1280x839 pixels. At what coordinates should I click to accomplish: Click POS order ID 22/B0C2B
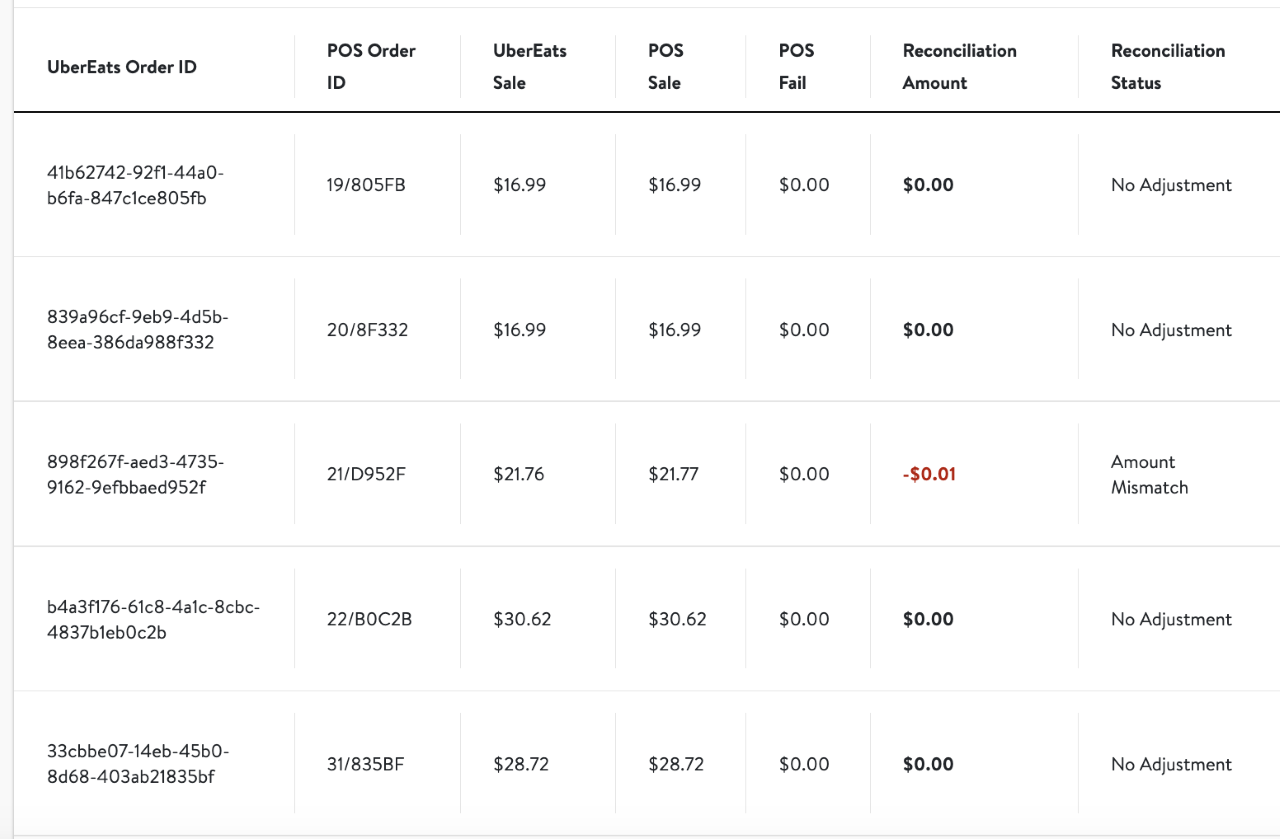click(369, 620)
